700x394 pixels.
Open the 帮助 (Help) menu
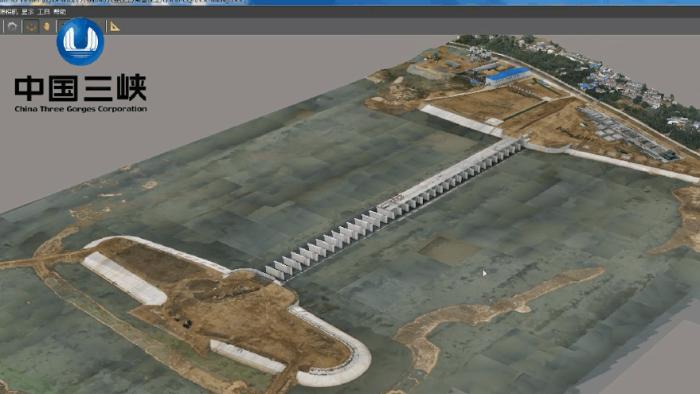(x=60, y=12)
